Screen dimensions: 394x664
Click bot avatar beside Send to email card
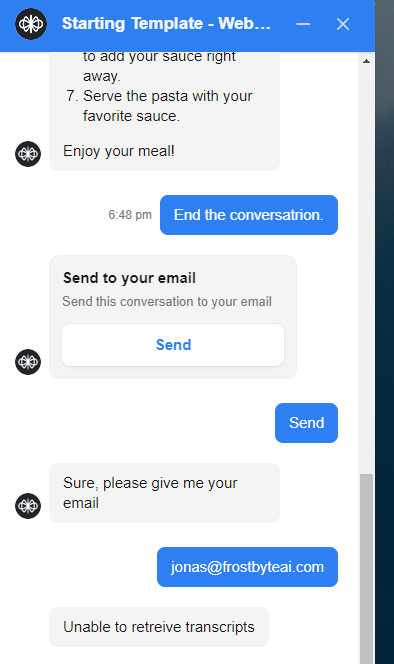click(28, 362)
